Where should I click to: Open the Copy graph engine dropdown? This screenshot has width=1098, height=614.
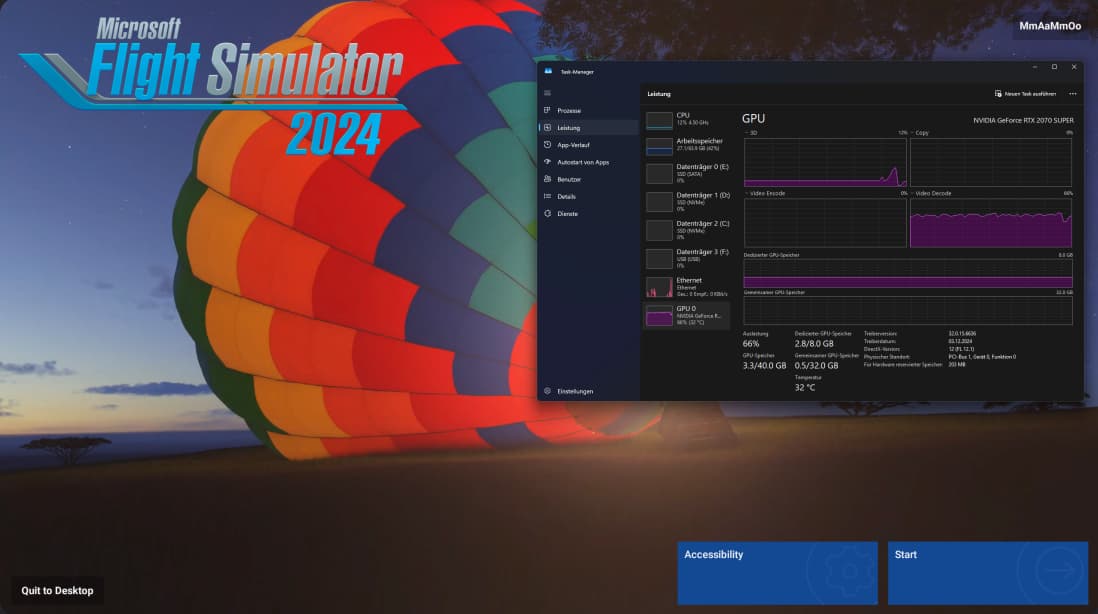[x=919, y=133]
